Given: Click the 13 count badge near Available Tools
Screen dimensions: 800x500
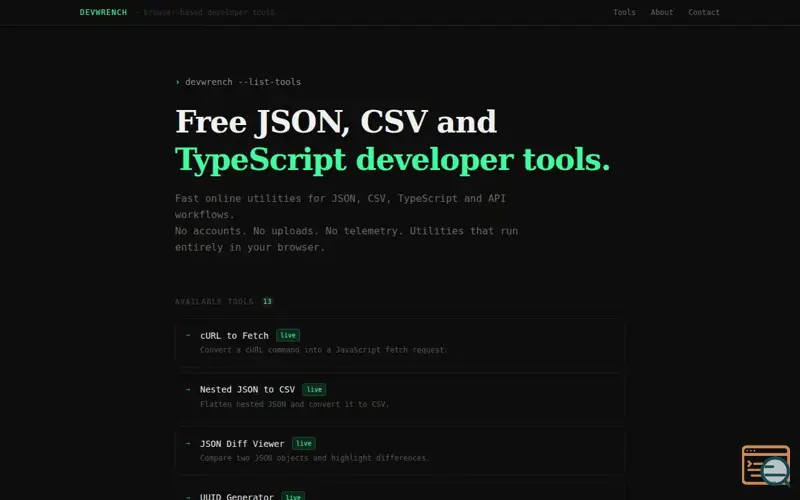Looking at the screenshot, I should (267, 301).
